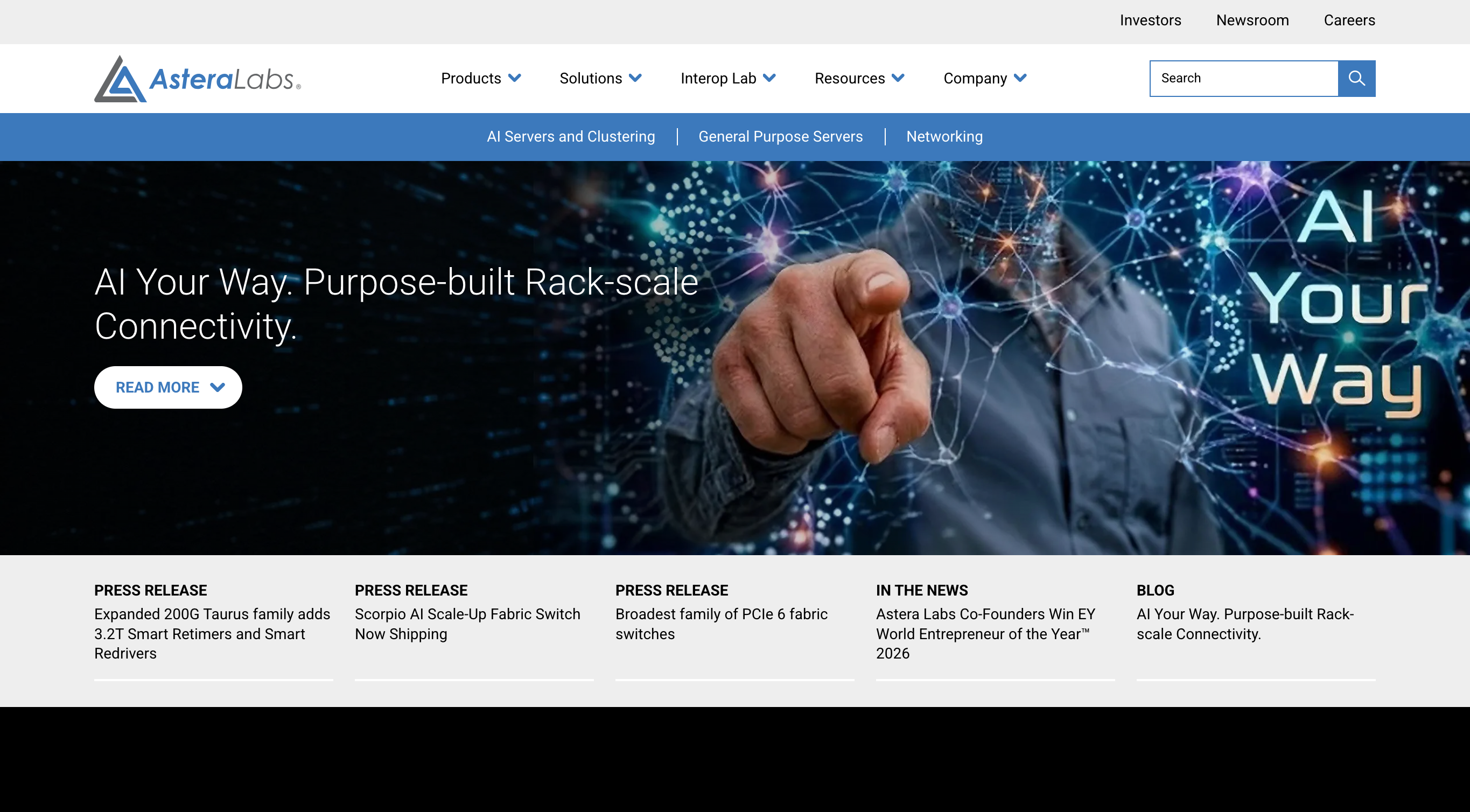Open the Company menu label
1470x812 pixels.
(x=975, y=78)
